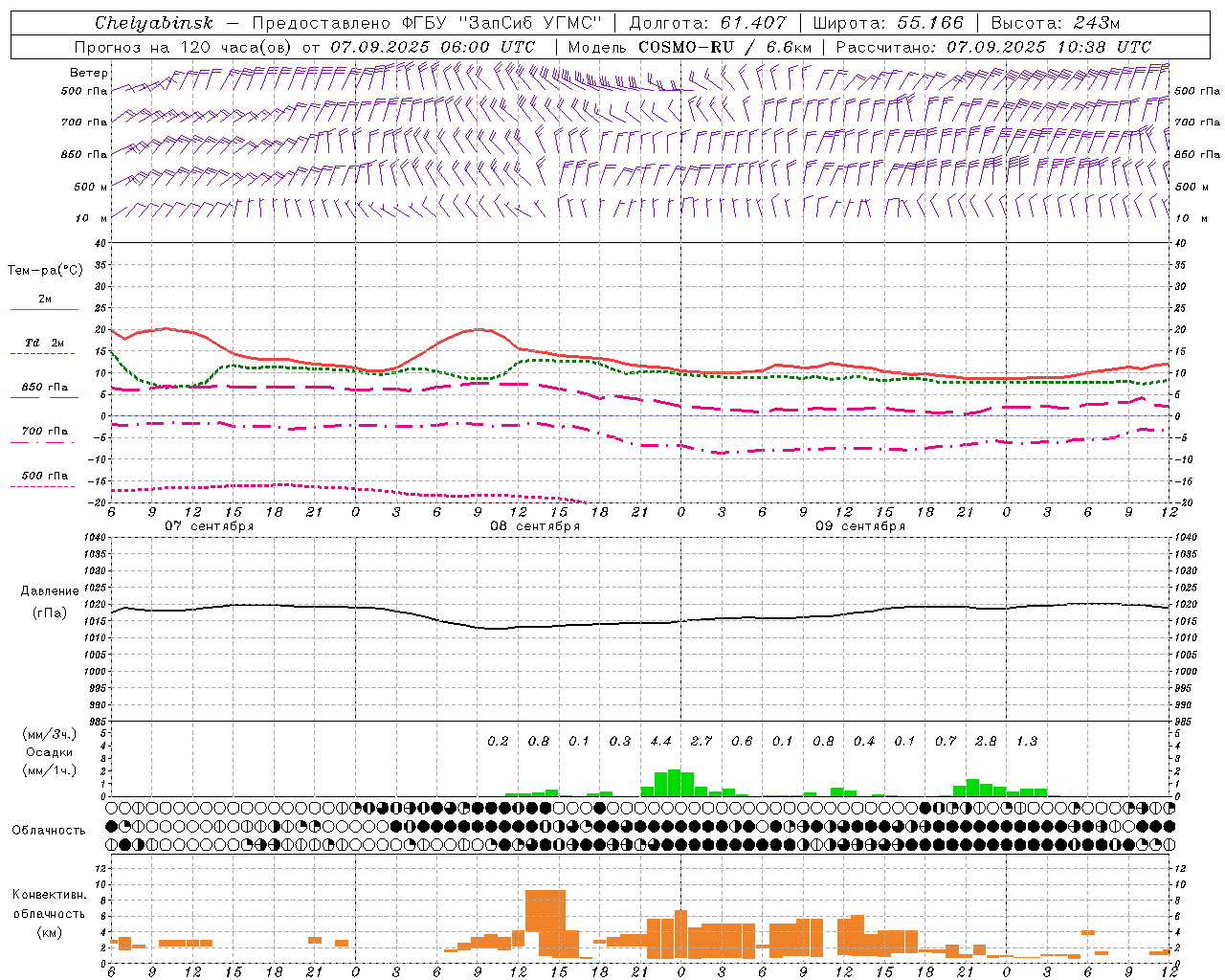Select the Модель COSMO-RU / 6.6км label

click(x=689, y=47)
